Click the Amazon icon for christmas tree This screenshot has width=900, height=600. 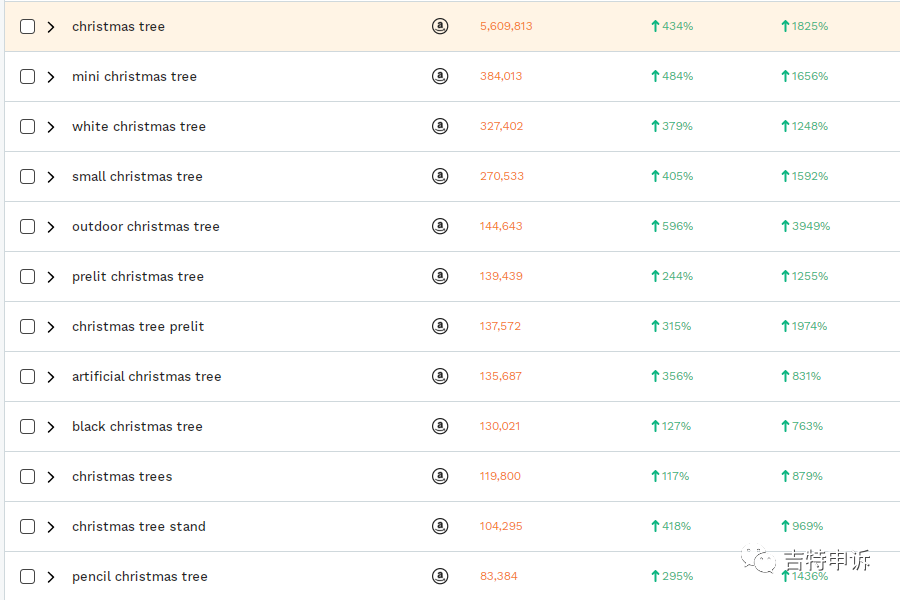[440, 26]
